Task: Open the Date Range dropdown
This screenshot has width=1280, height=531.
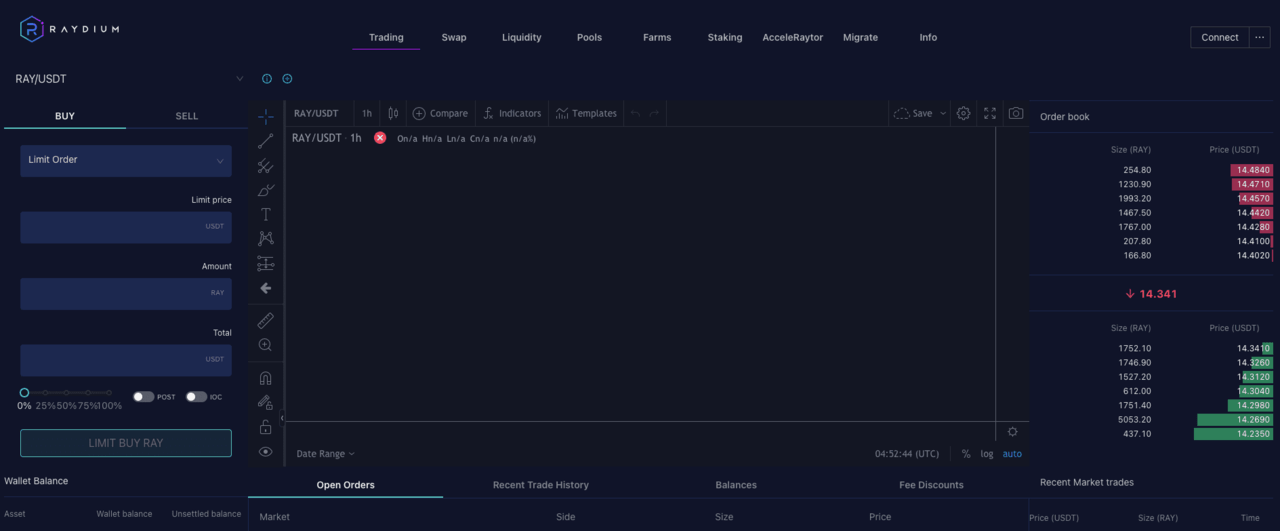Action: click(325, 454)
